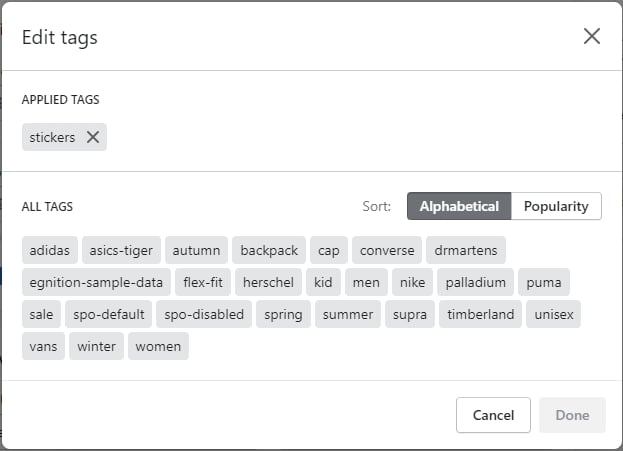The width and height of the screenshot is (623, 451).
Task: Confirm with the Done button
Action: click(x=572, y=415)
